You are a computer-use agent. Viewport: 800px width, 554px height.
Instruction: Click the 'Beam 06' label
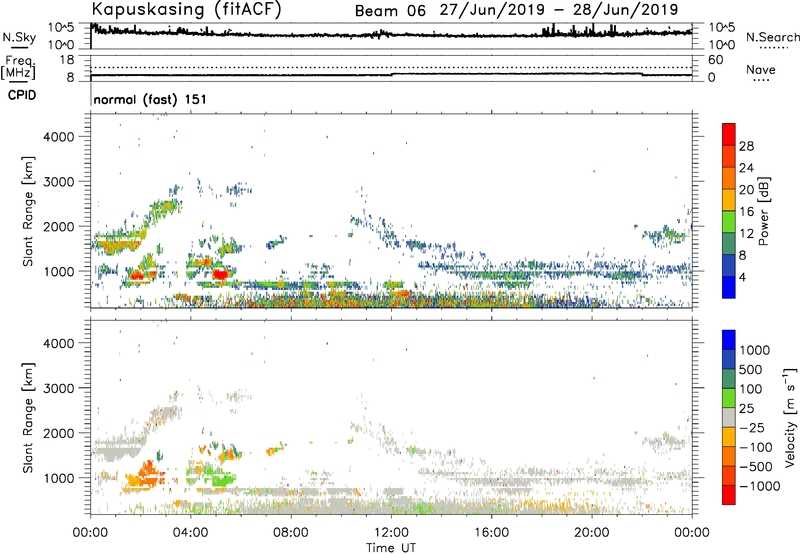click(x=390, y=11)
